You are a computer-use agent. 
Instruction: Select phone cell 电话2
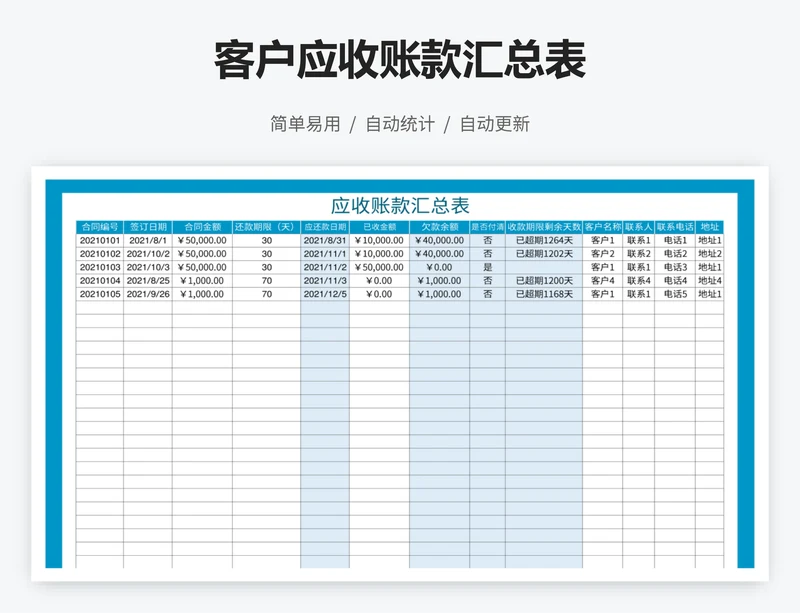pyautogui.click(x=675, y=254)
